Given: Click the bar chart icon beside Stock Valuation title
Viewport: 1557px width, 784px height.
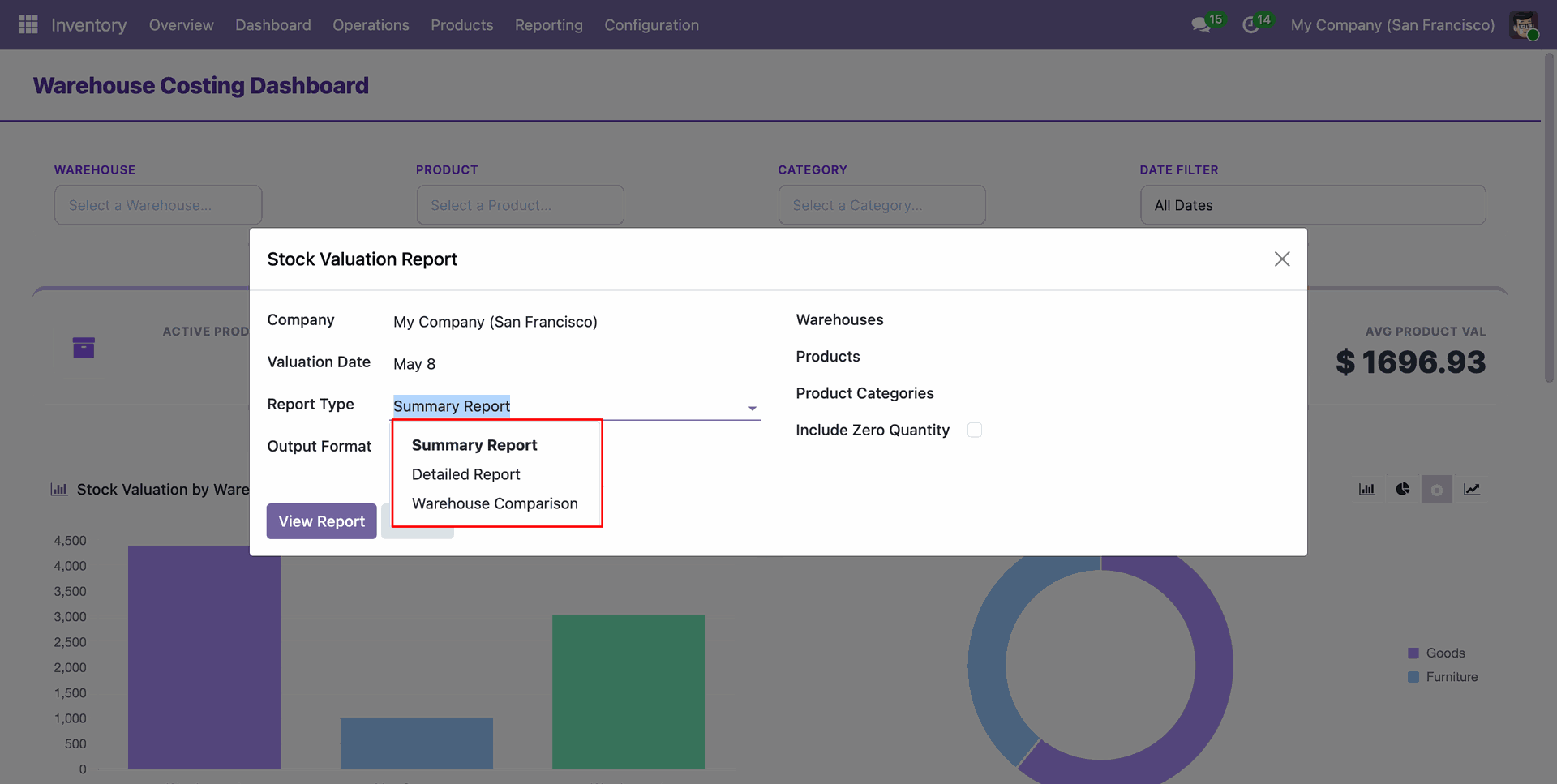Looking at the screenshot, I should click(x=58, y=489).
